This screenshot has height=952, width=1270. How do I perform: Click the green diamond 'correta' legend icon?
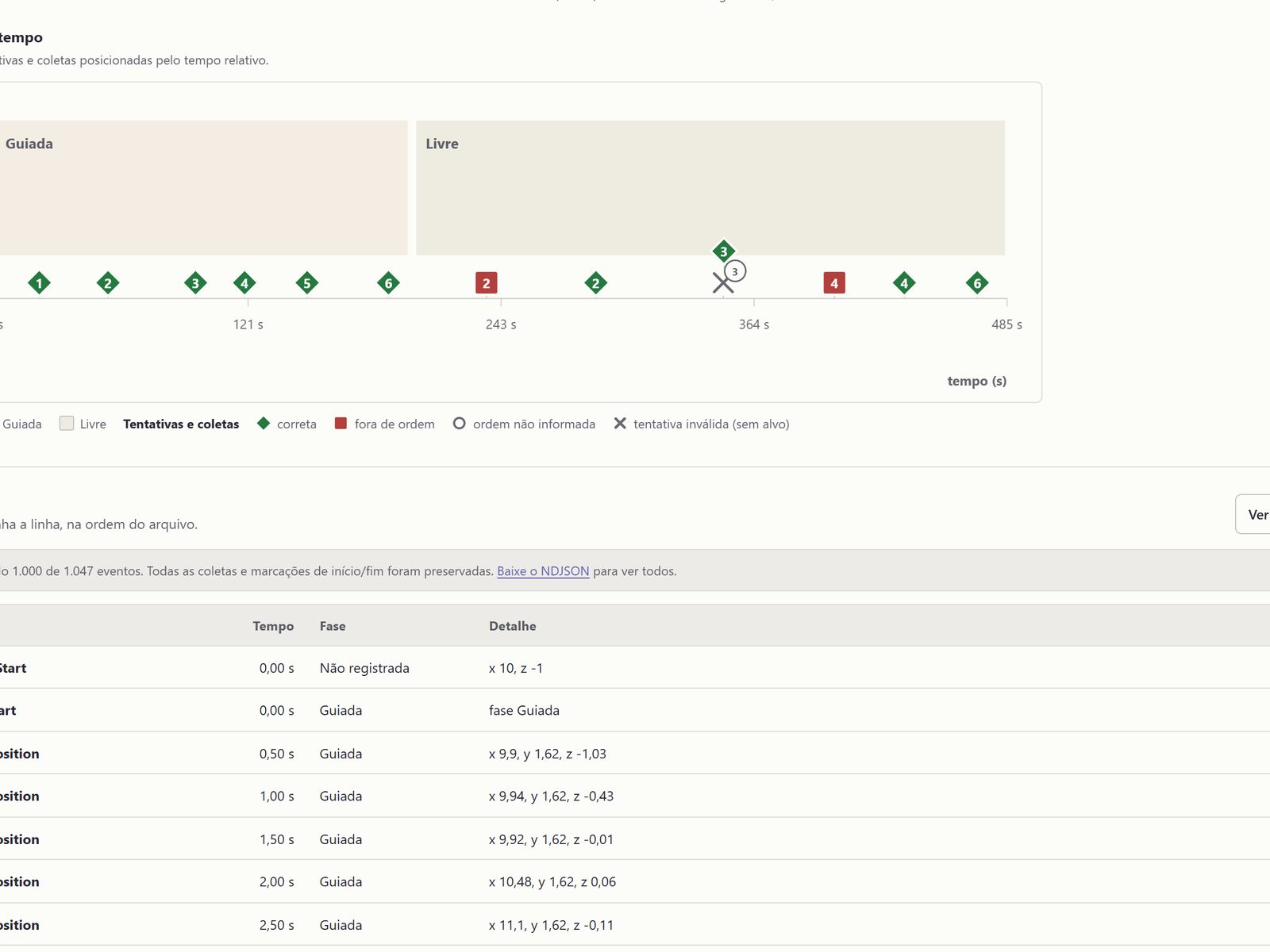(264, 424)
